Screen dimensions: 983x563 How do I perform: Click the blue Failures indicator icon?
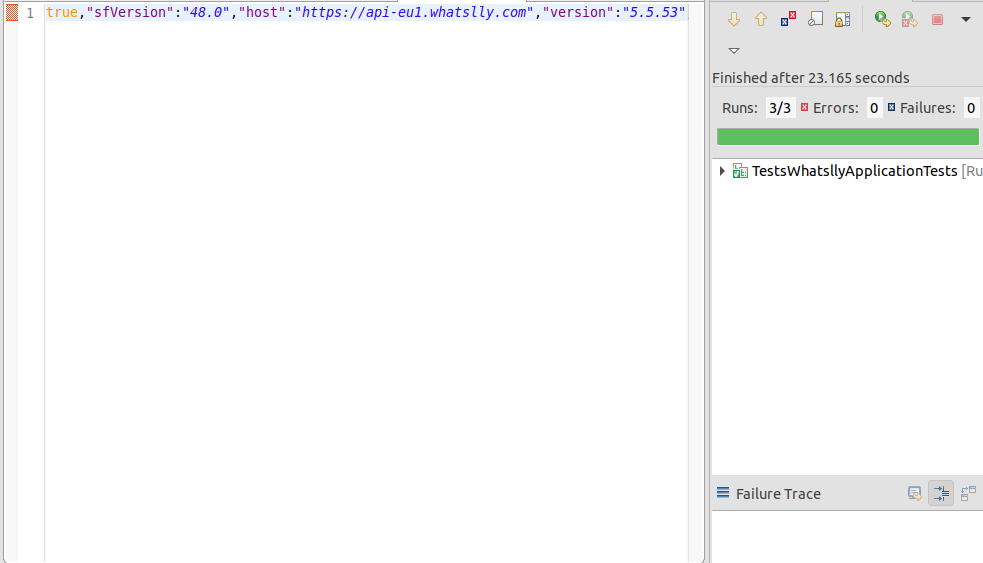(891, 107)
